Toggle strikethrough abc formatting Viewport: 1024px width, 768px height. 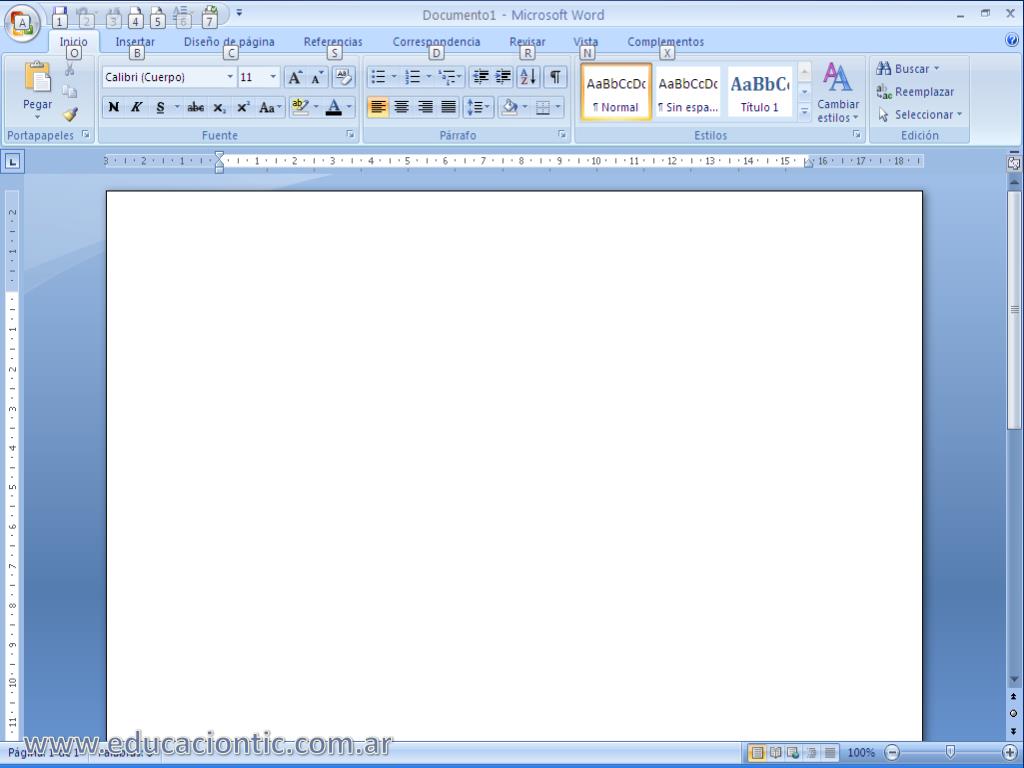195,107
